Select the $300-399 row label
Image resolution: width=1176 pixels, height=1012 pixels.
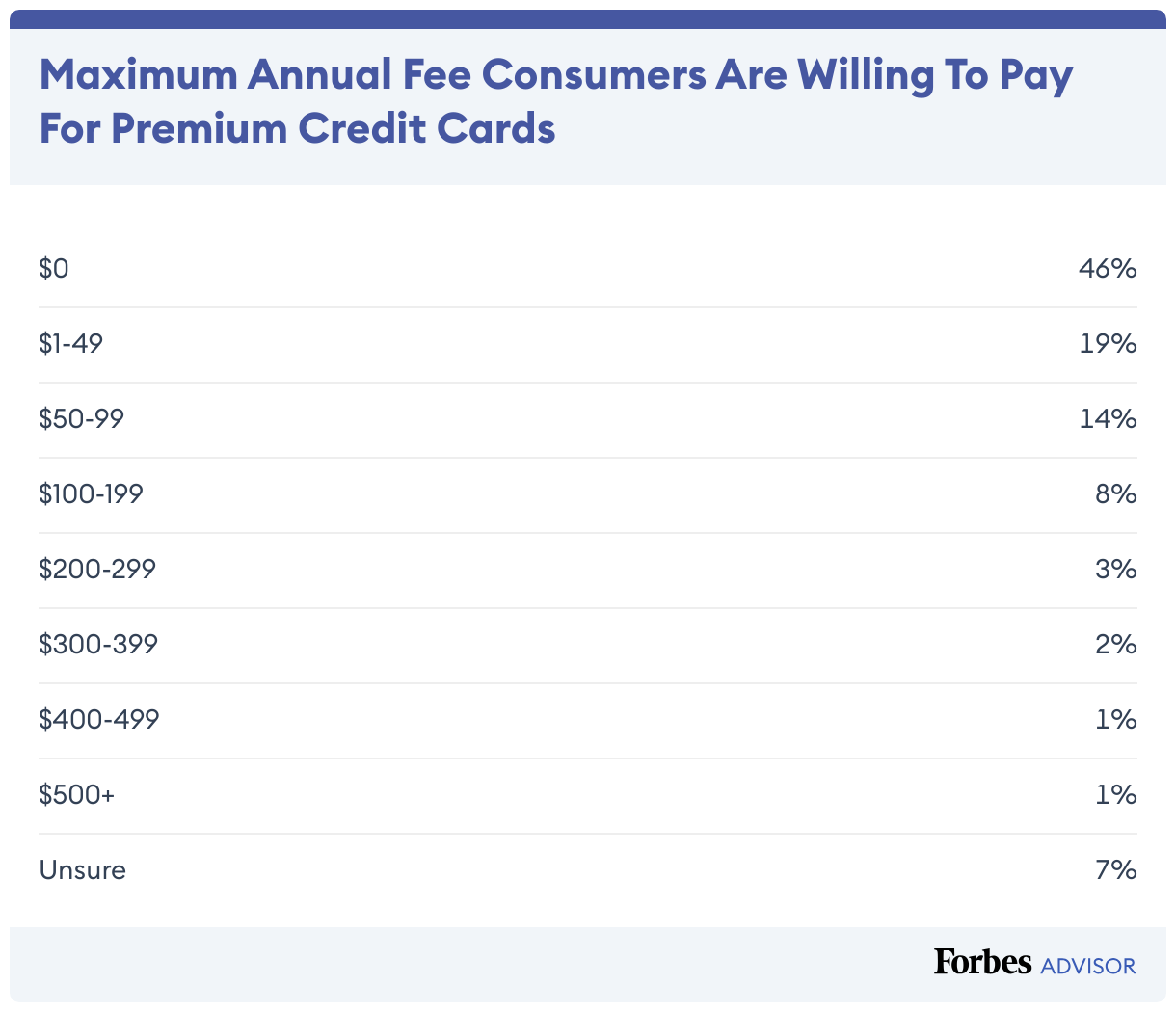pyautogui.click(x=98, y=645)
